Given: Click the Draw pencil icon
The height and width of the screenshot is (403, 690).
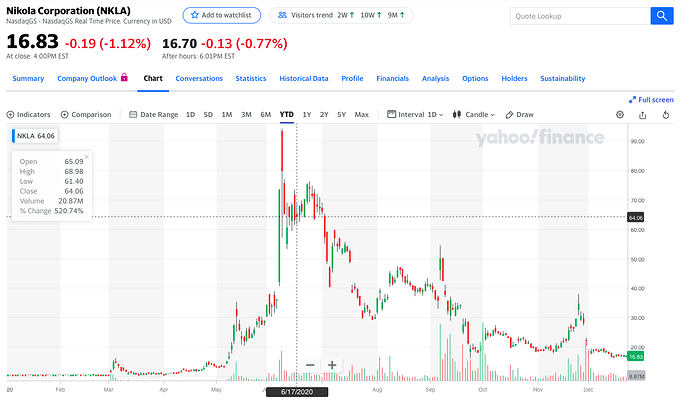Looking at the screenshot, I should (509, 114).
